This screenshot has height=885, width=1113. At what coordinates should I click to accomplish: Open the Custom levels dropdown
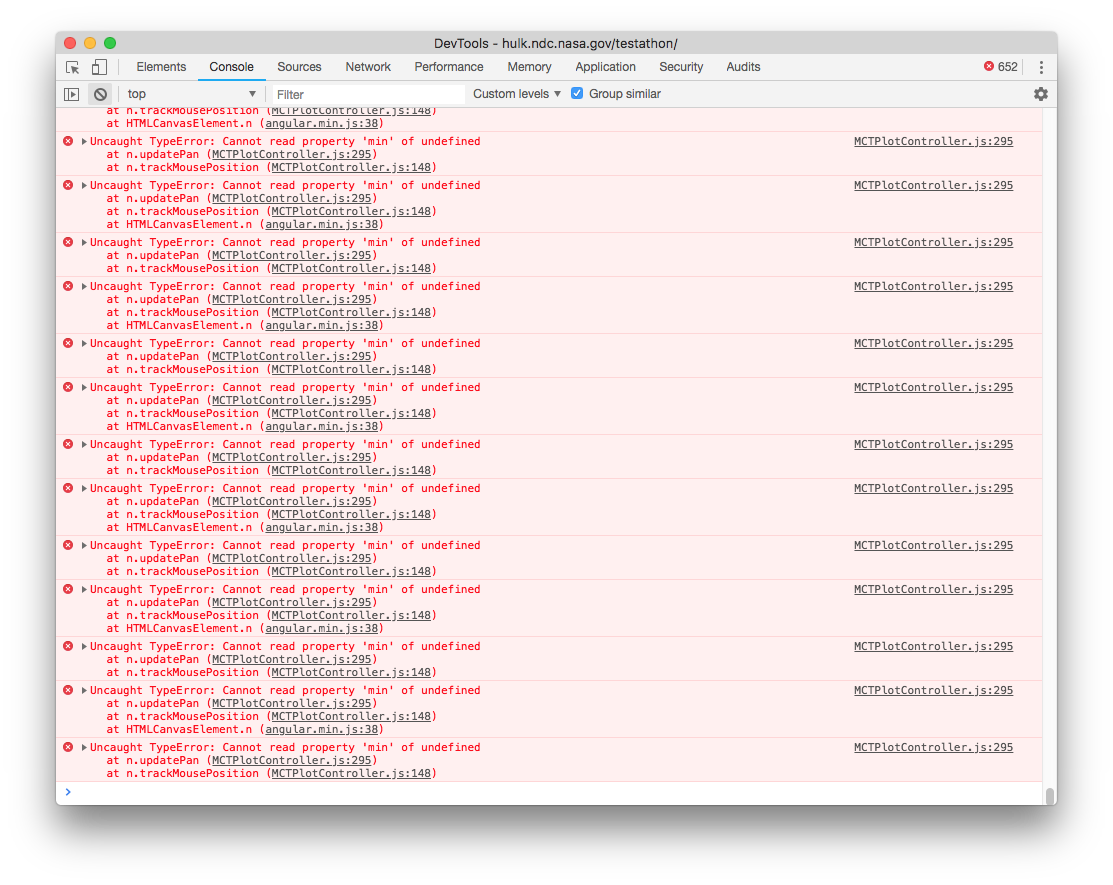tap(515, 93)
